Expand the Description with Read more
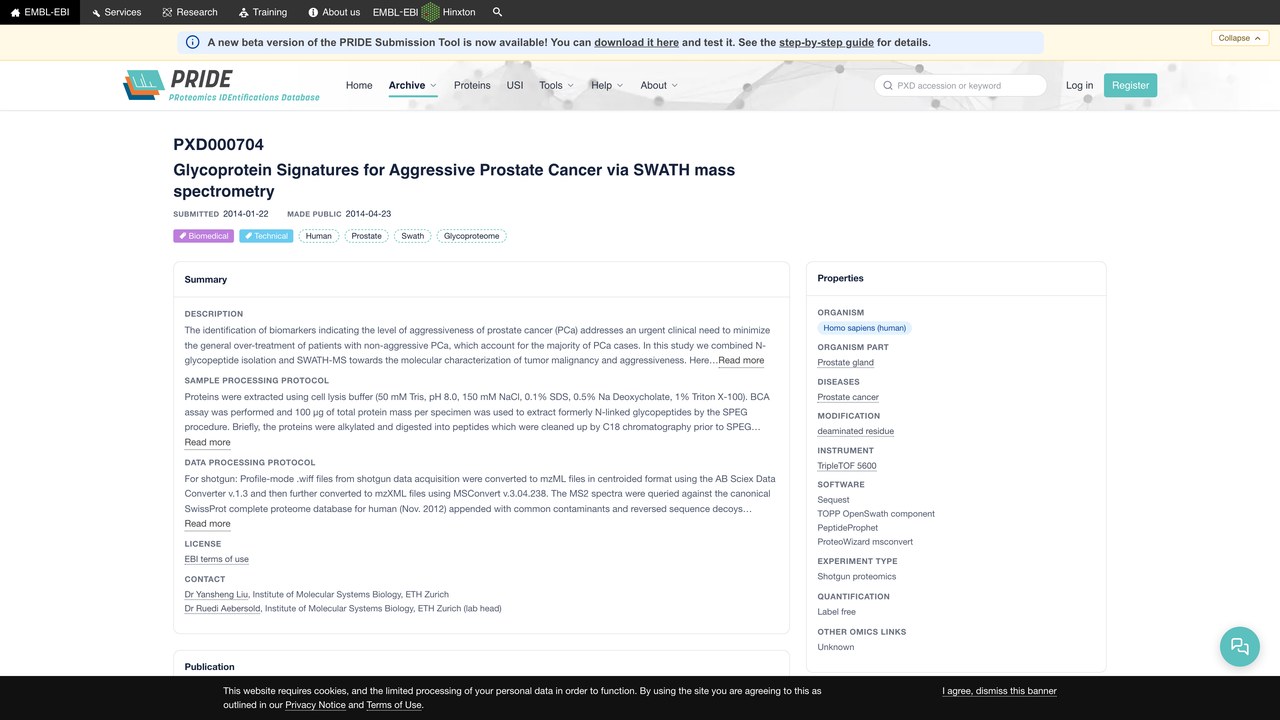Viewport: 1280px width, 720px height. pyautogui.click(x=741, y=360)
